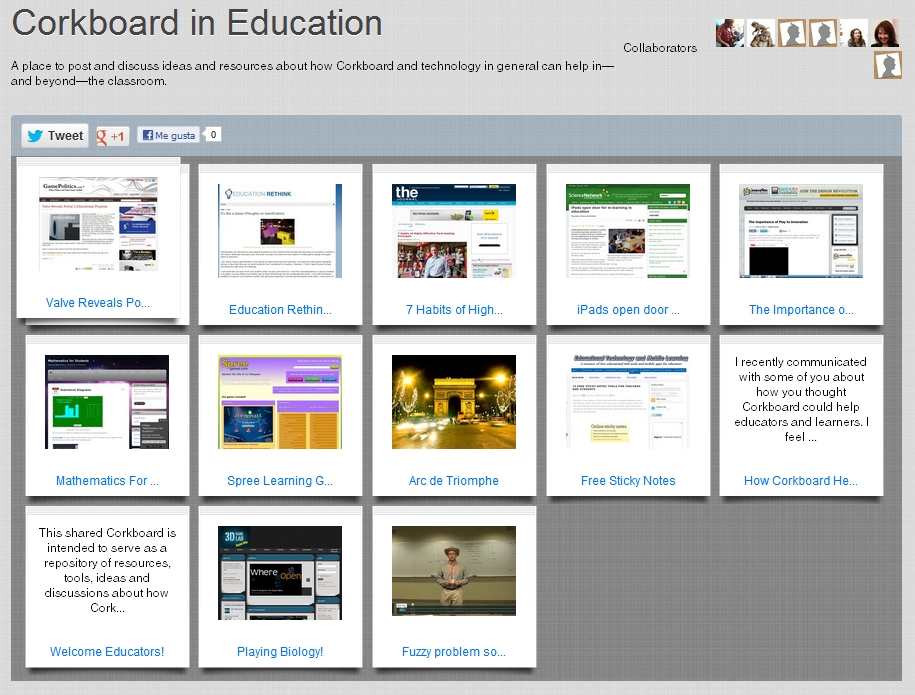Open the Spree Learning G... link
This screenshot has width=915, height=695.
280,481
